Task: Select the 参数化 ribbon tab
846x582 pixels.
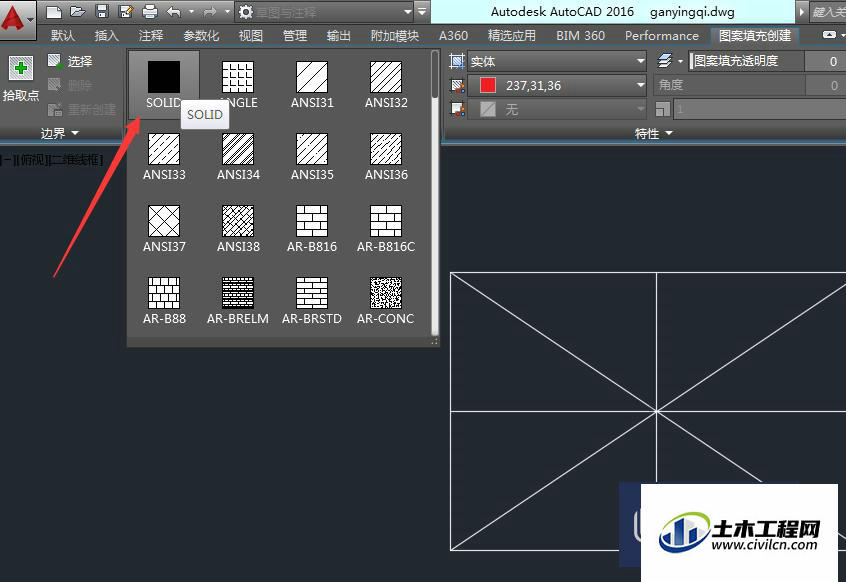Action: 201,36
